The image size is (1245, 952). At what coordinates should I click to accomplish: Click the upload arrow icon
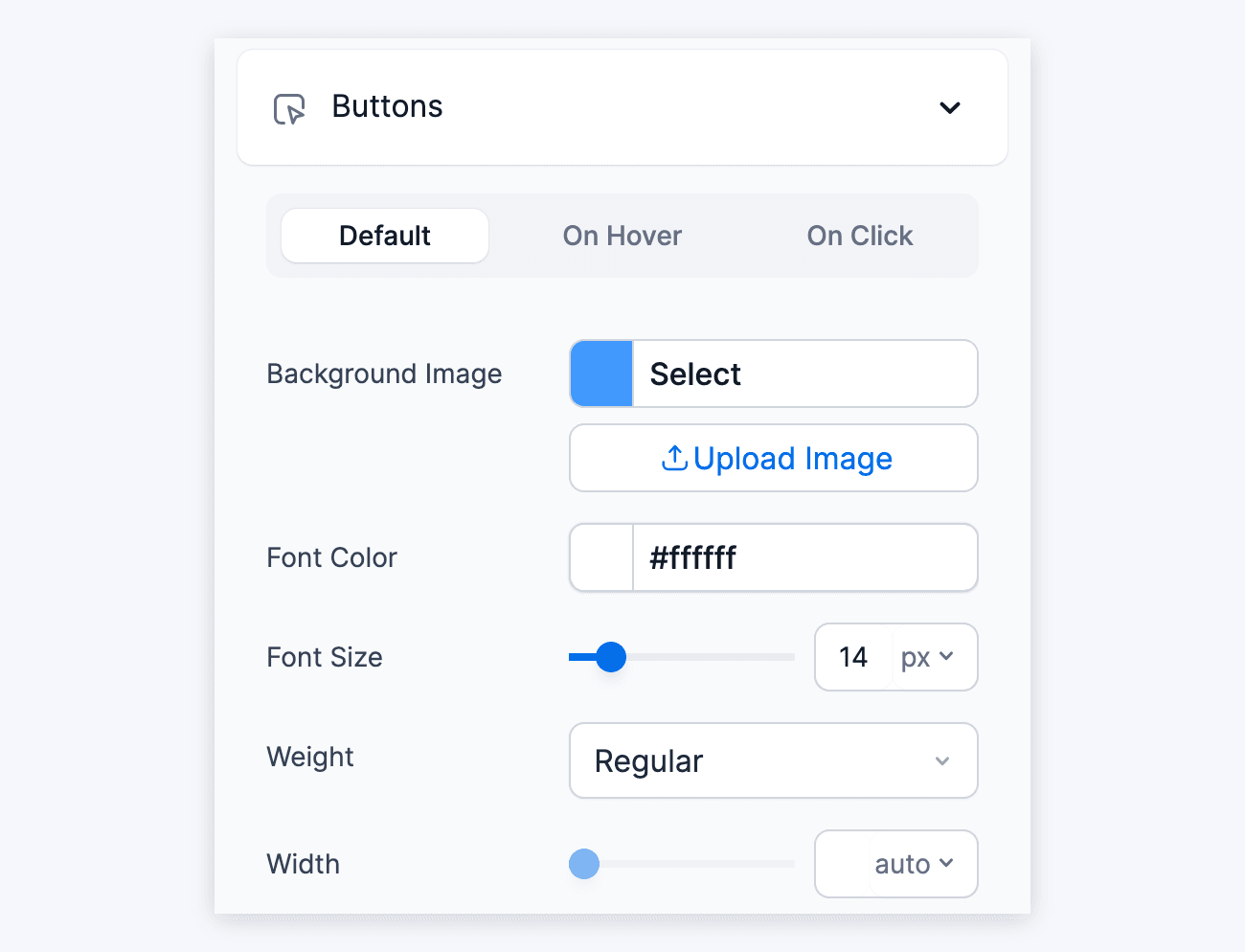tap(674, 459)
